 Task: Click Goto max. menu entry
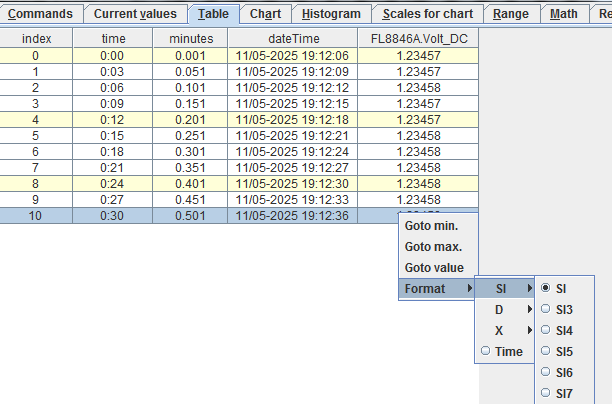[433, 247]
